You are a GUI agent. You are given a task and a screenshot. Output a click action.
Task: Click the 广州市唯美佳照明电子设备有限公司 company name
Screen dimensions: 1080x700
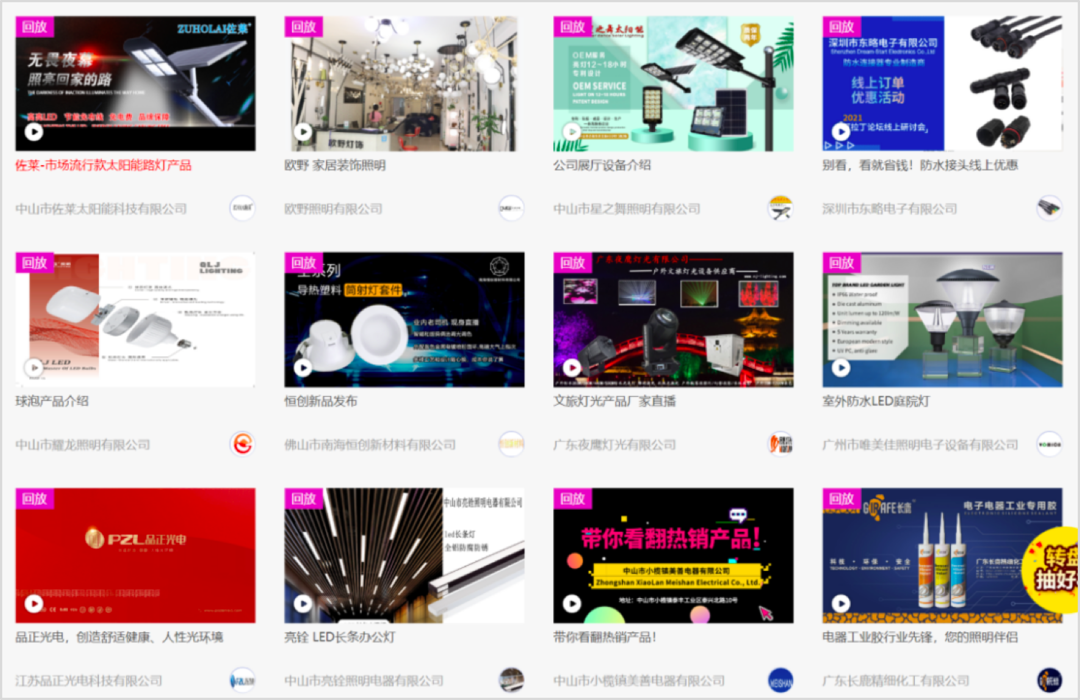click(920, 444)
